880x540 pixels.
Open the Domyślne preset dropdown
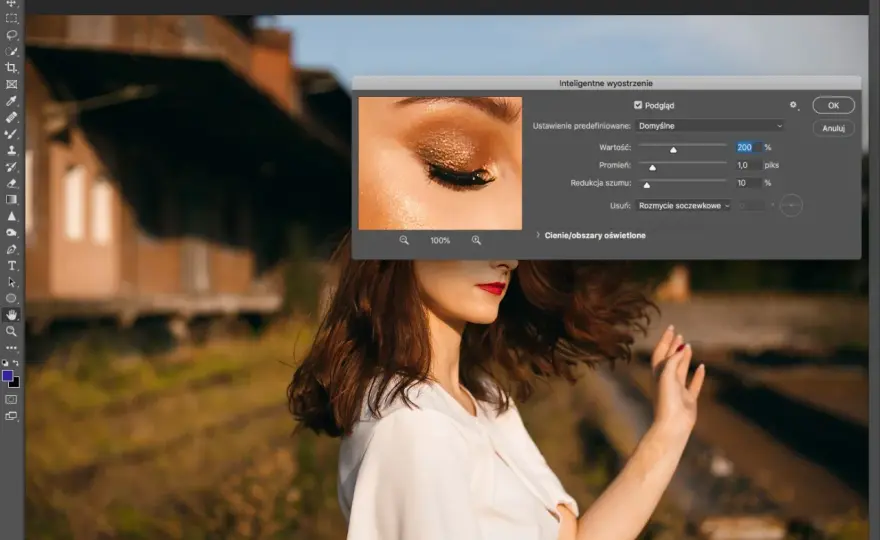click(x=710, y=126)
